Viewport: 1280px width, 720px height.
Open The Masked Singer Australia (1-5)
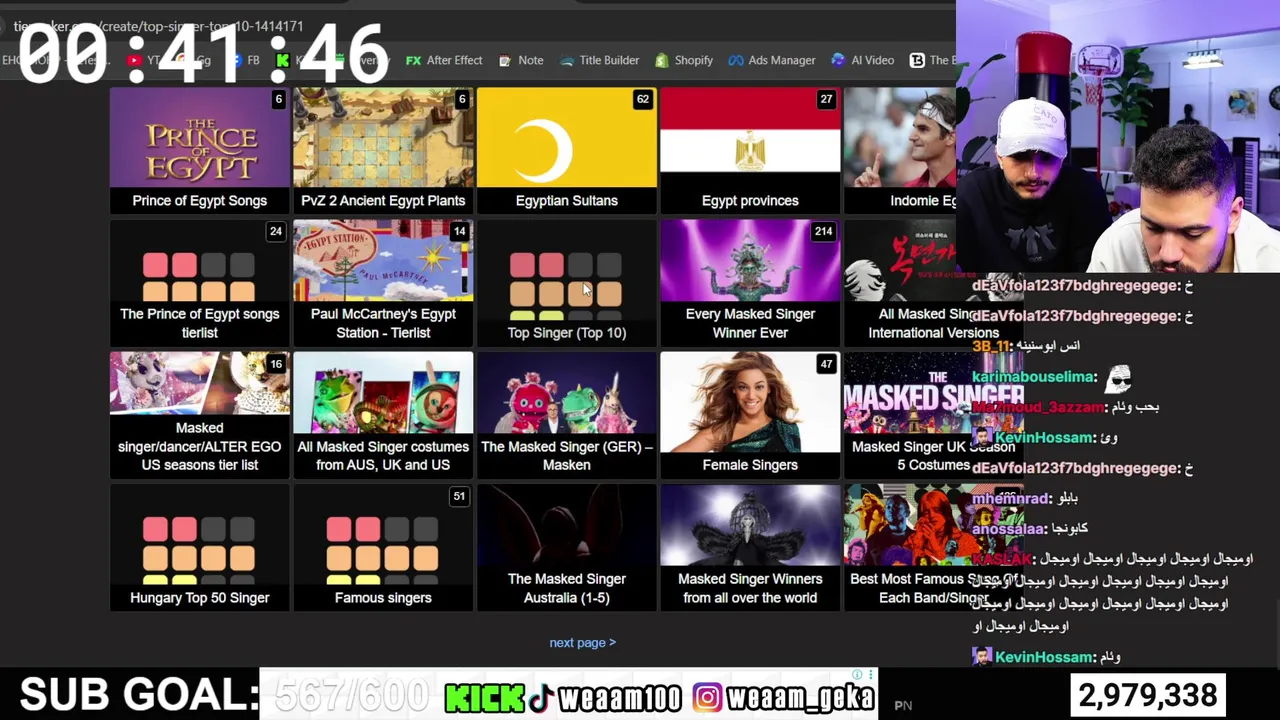click(x=567, y=547)
